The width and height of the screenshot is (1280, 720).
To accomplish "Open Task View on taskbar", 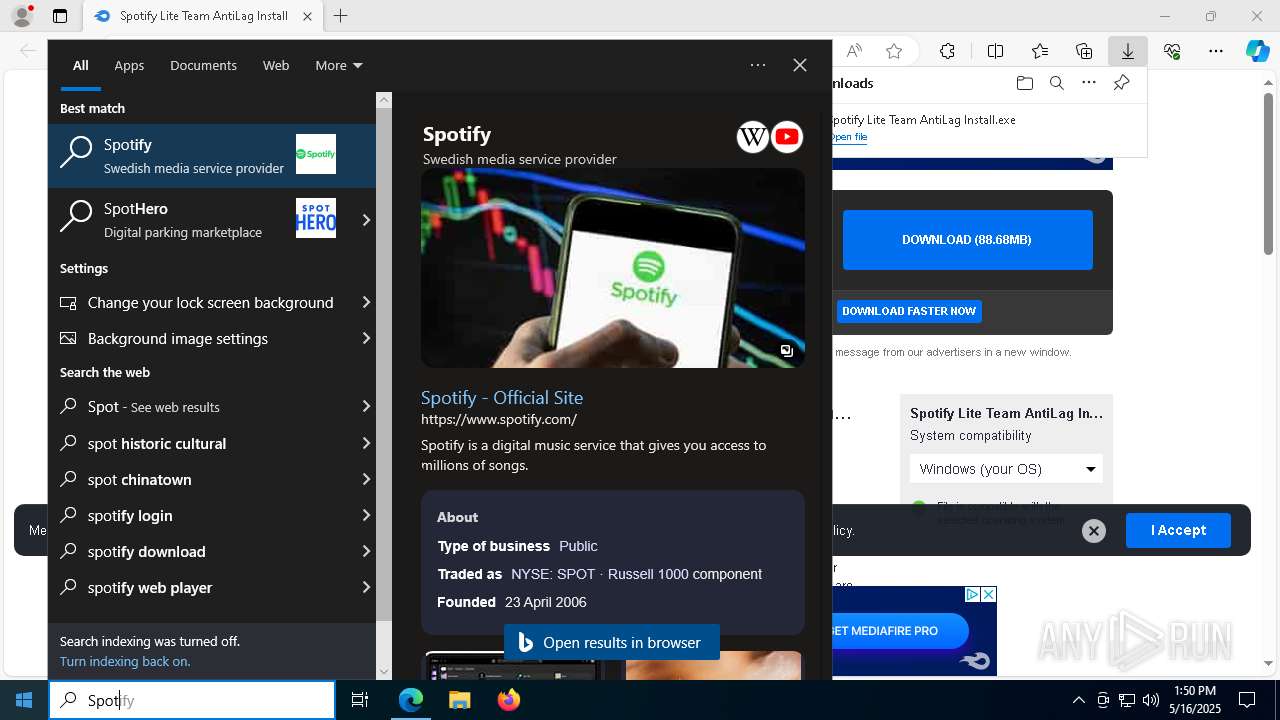I will [360, 700].
